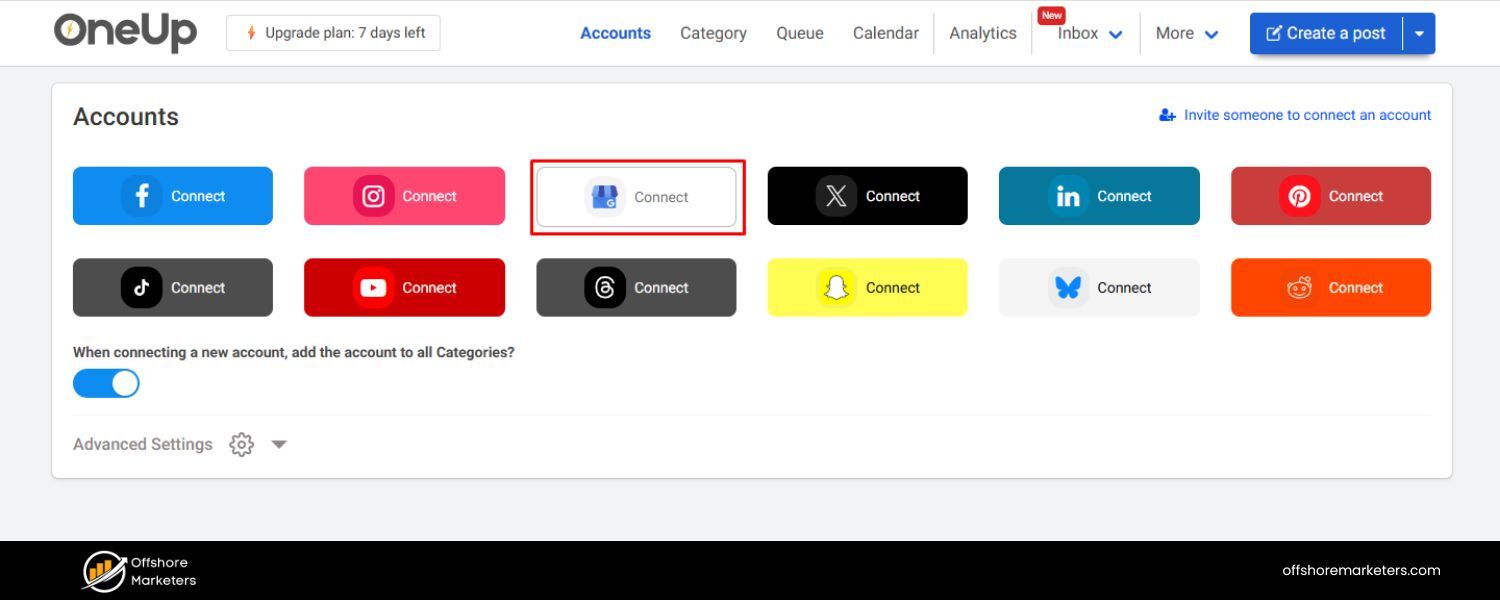Connect a Snapchat account
Screen dimensions: 1500x600
pos(867,287)
